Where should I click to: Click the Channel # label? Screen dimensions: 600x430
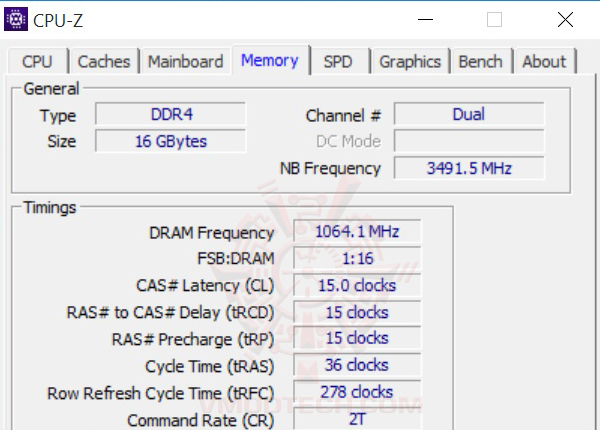[343, 115]
